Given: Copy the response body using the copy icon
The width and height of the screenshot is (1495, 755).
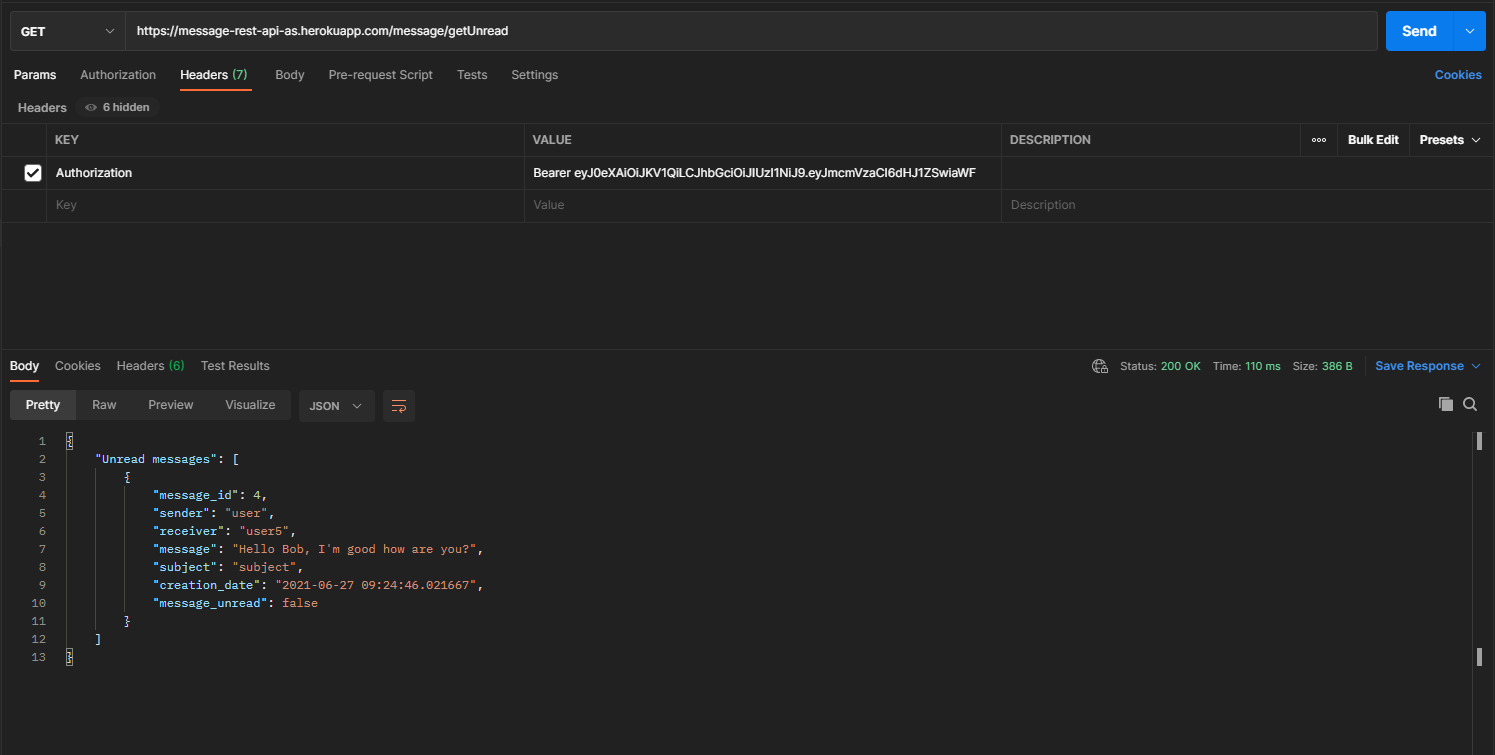Looking at the screenshot, I should (x=1445, y=404).
